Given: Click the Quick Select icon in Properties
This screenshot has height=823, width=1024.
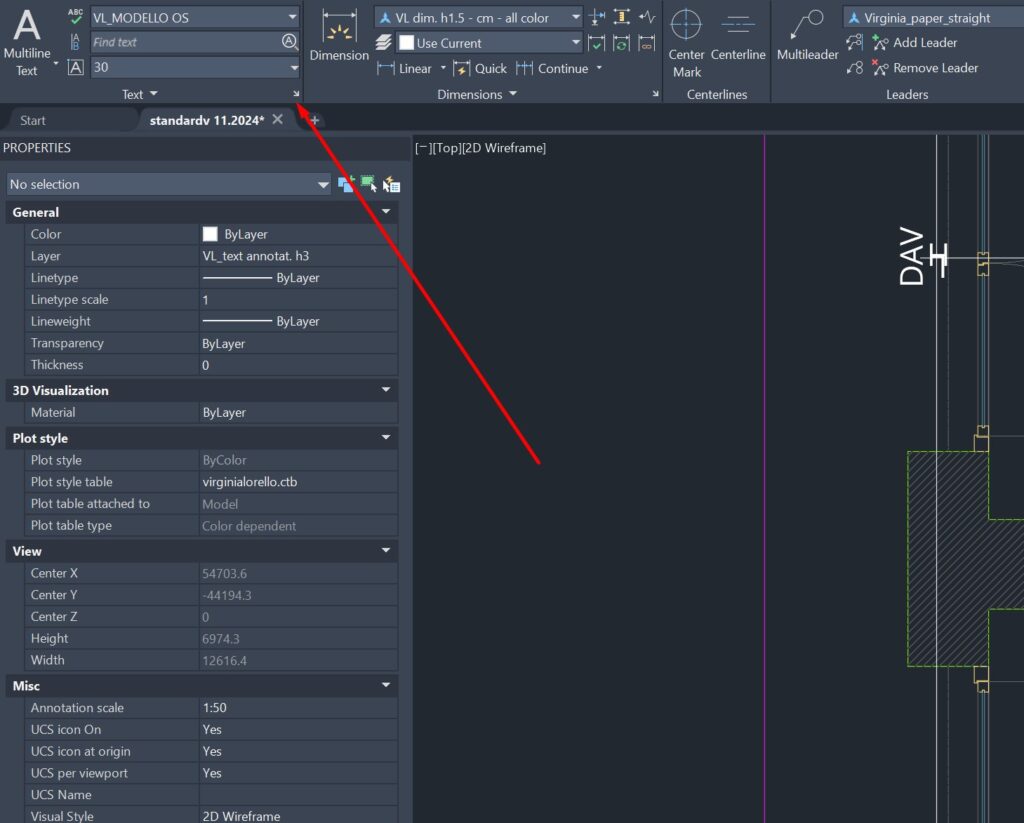Looking at the screenshot, I should pyautogui.click(x=392, y=184).
